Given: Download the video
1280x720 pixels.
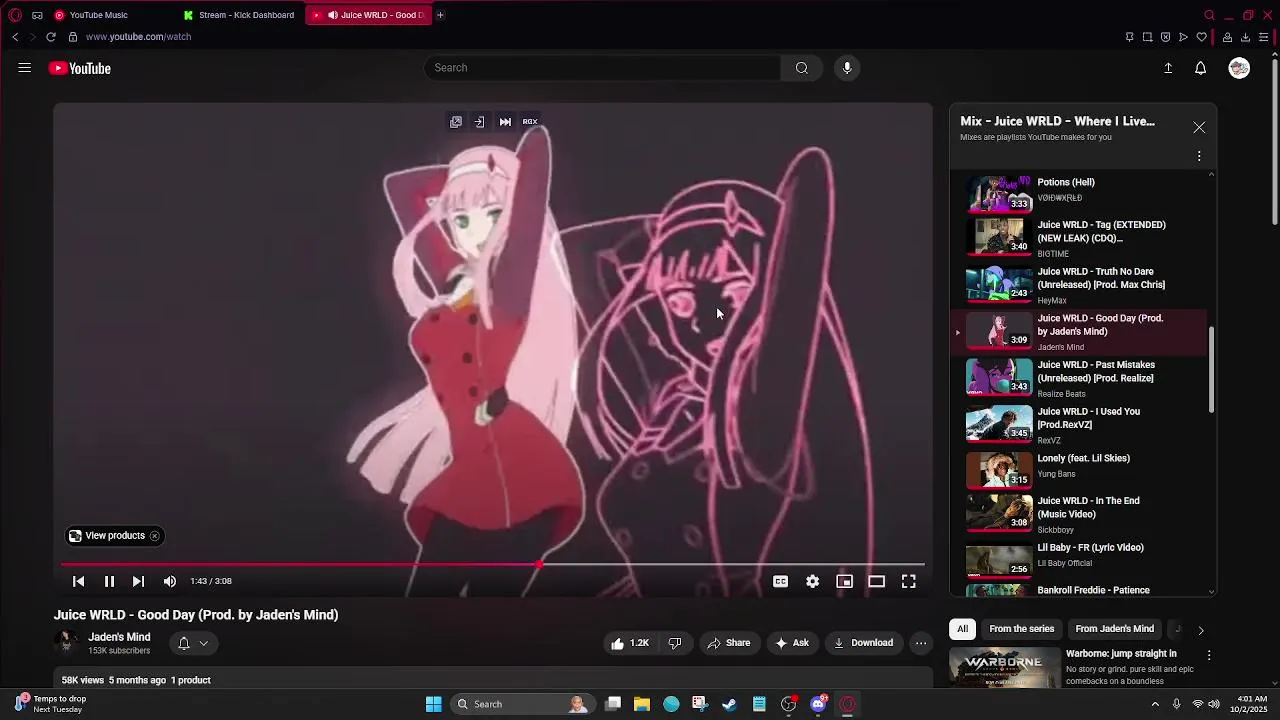Looking at the screenshot, I should point(864,643).
